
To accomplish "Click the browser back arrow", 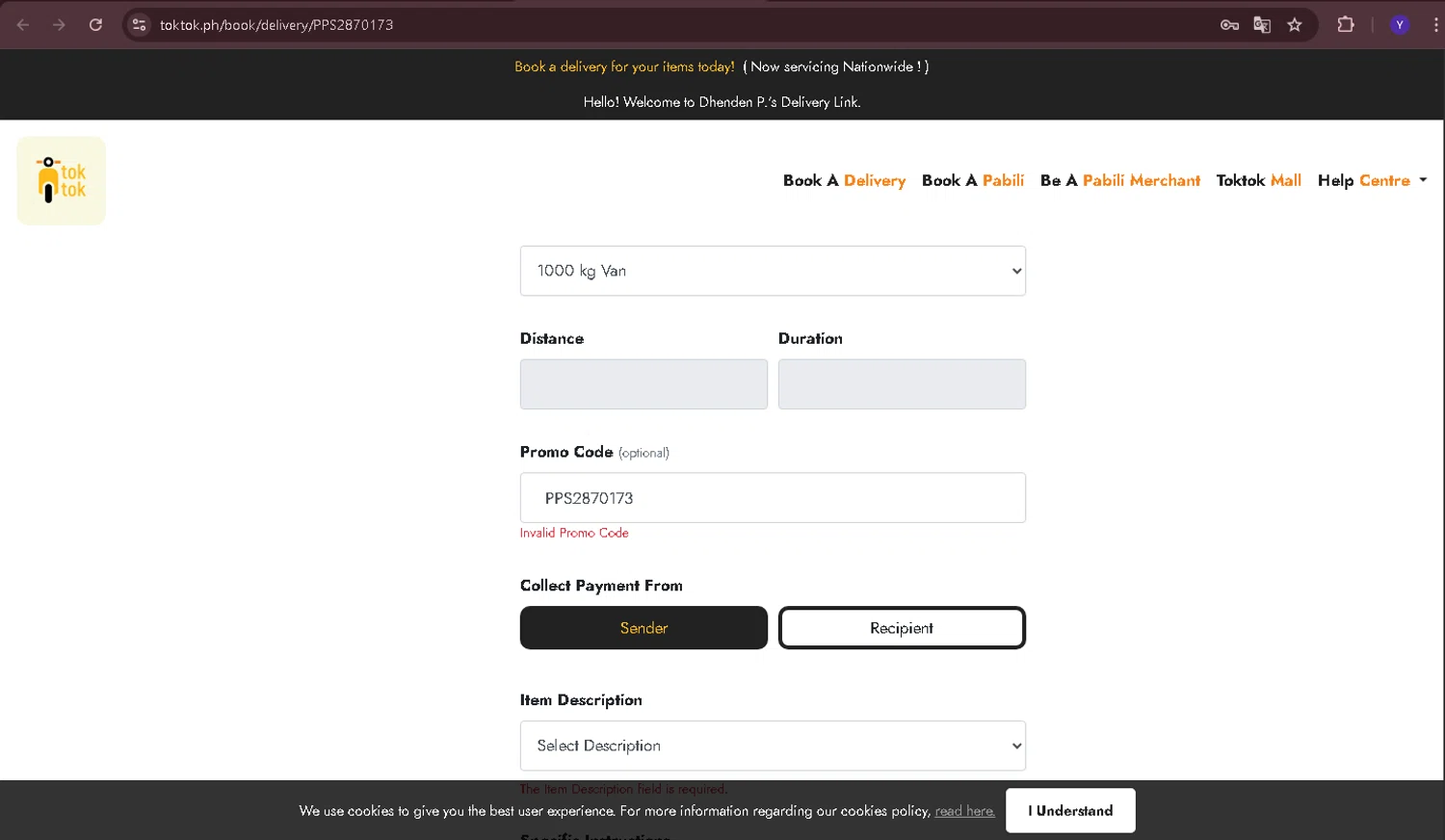I will click(x=23, y=25).
